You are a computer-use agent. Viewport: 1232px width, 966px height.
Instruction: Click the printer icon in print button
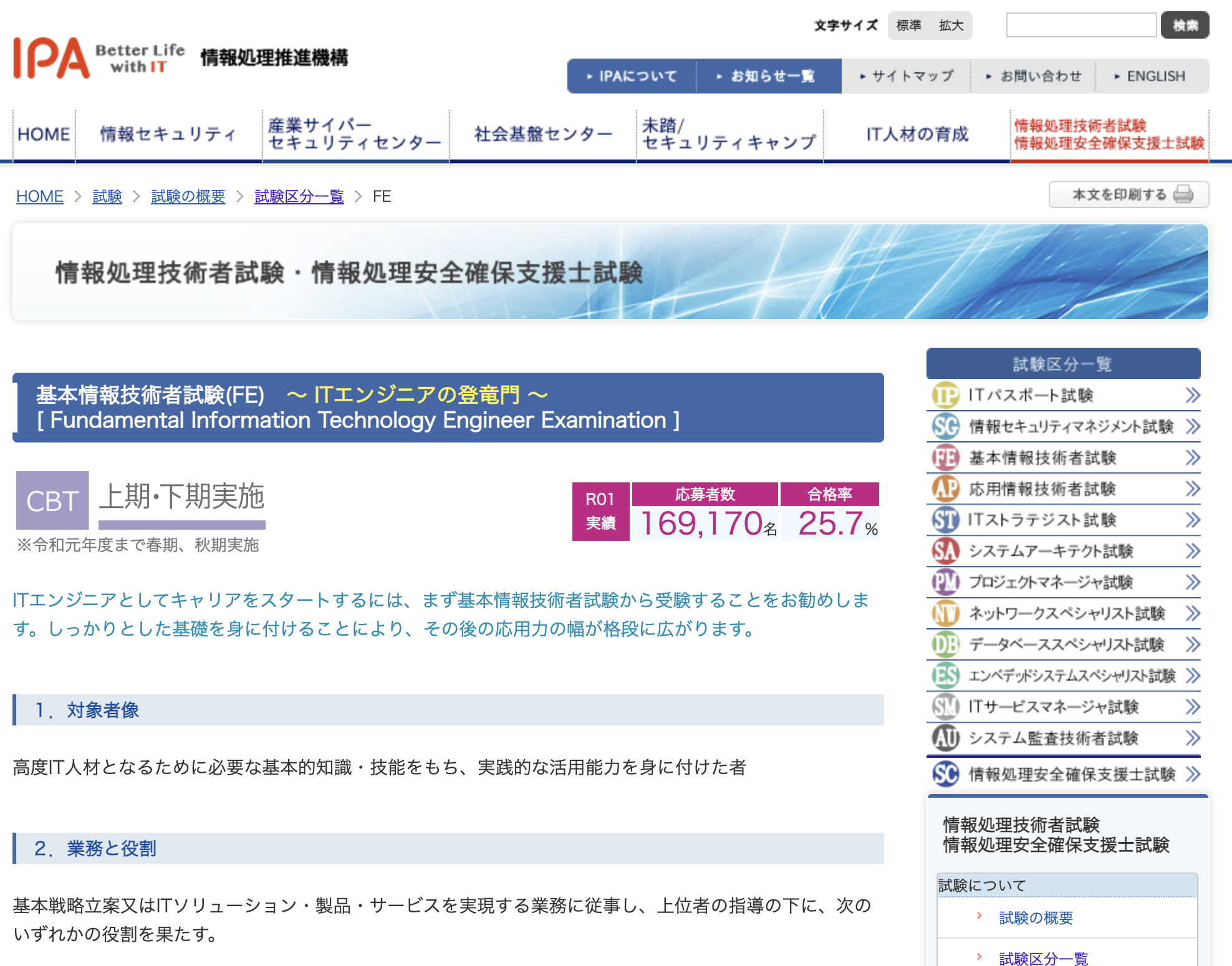coord(1183,194)
